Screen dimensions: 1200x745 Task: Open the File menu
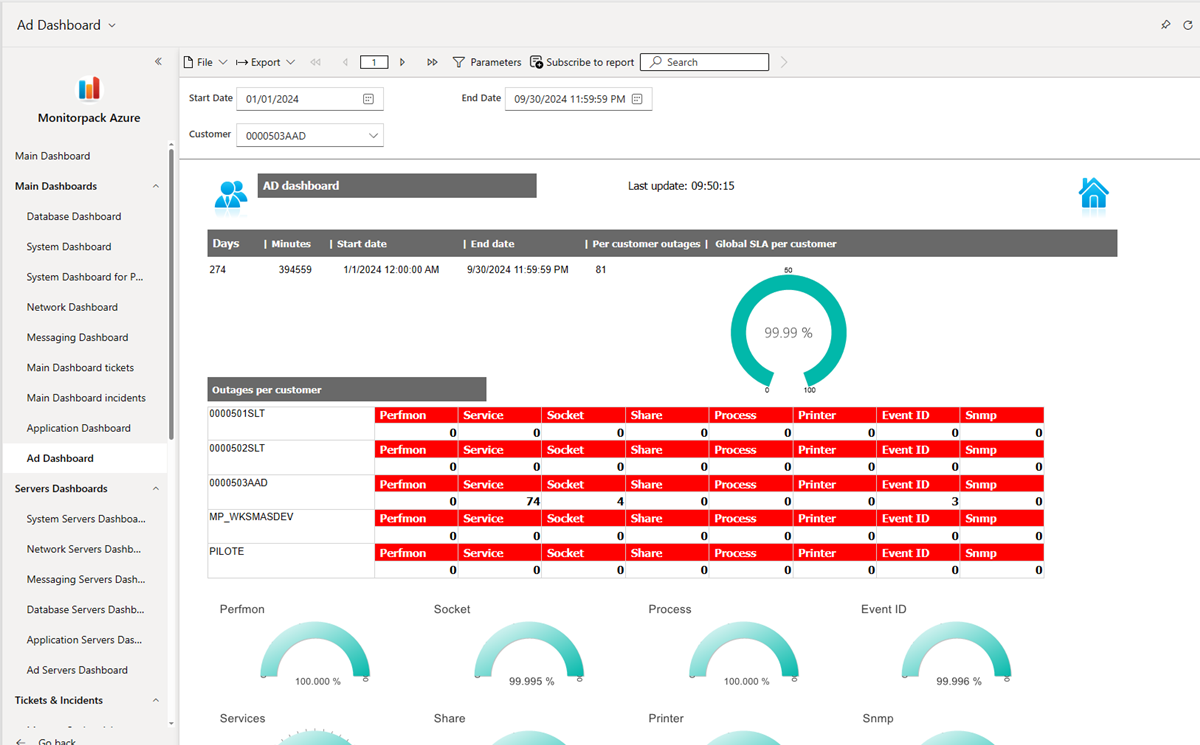tap(205, 62)
